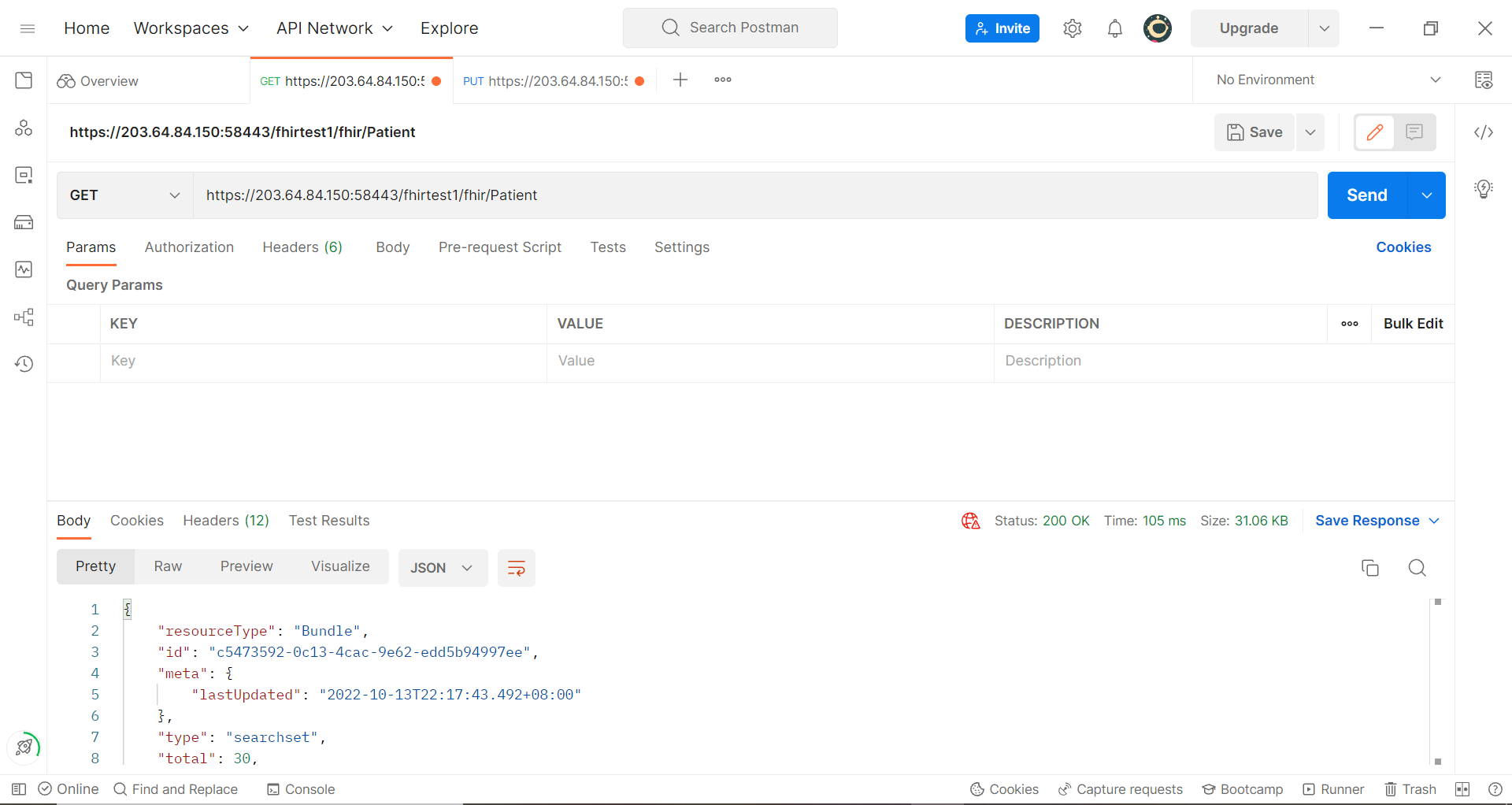View response Headers (12) tab
Viewport: 1512px width, 805px height.
tap(226, 521)
